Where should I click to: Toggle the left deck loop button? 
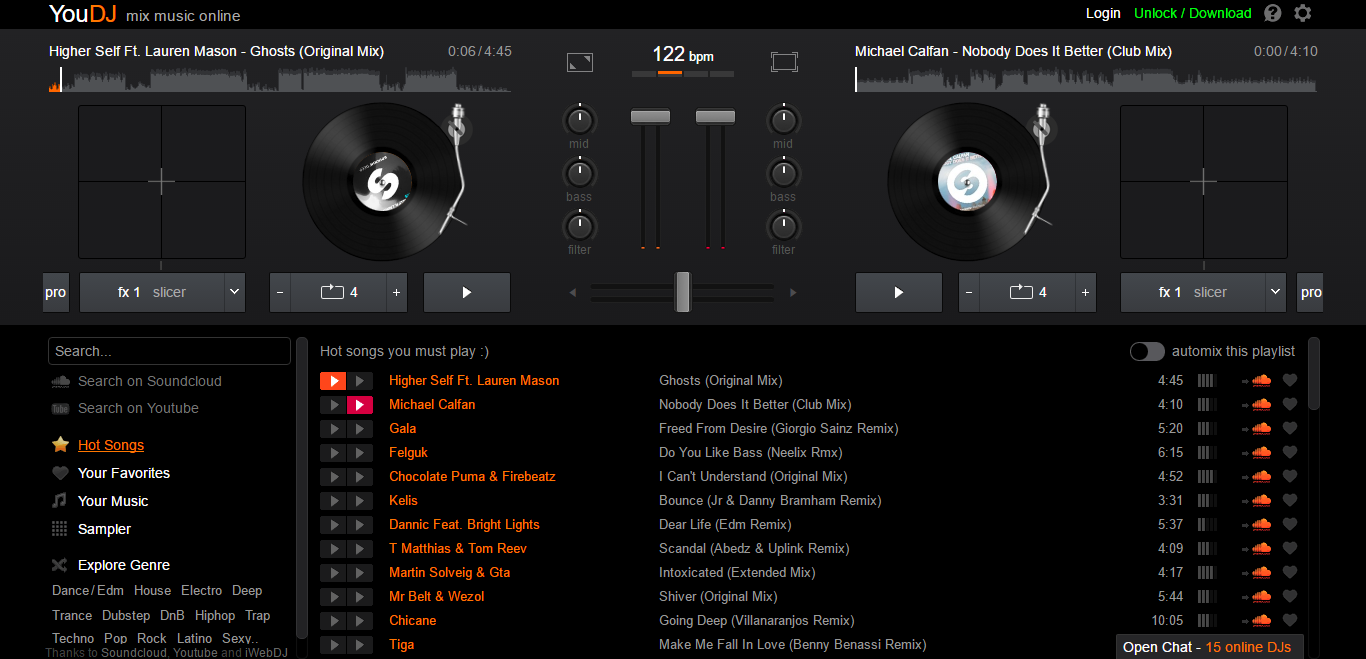(338, 293)
